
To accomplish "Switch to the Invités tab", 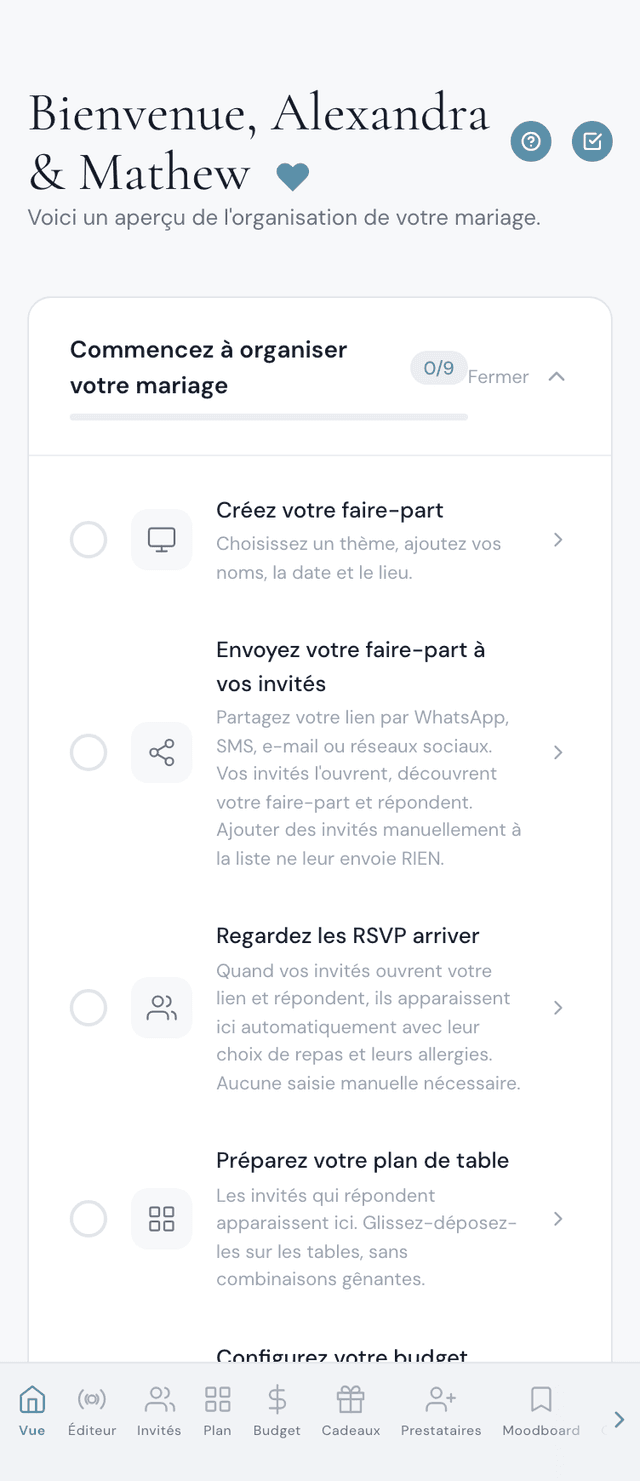I will click(x=159, y=1411).
